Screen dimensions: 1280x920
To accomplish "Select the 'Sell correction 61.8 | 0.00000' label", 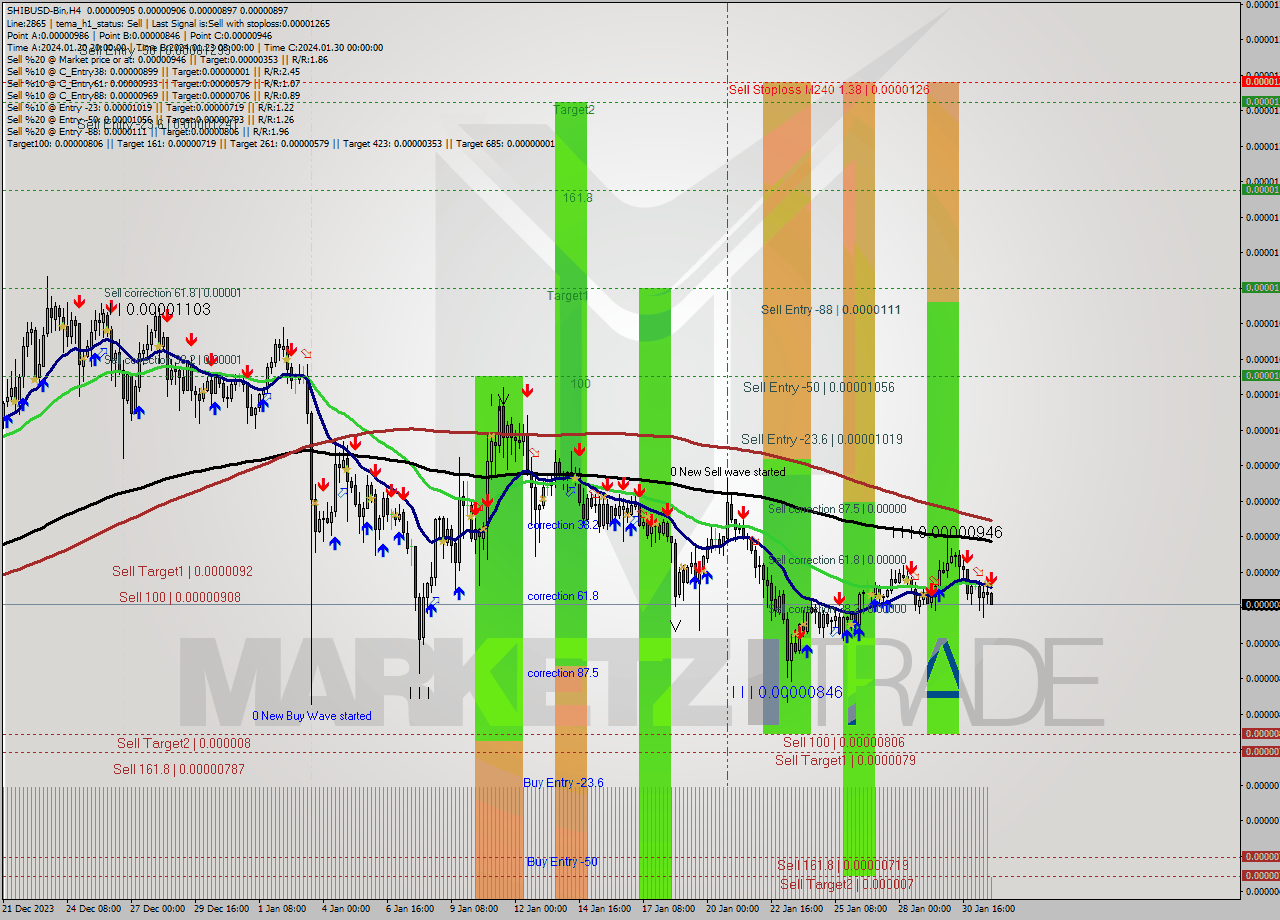I will 837,560.
